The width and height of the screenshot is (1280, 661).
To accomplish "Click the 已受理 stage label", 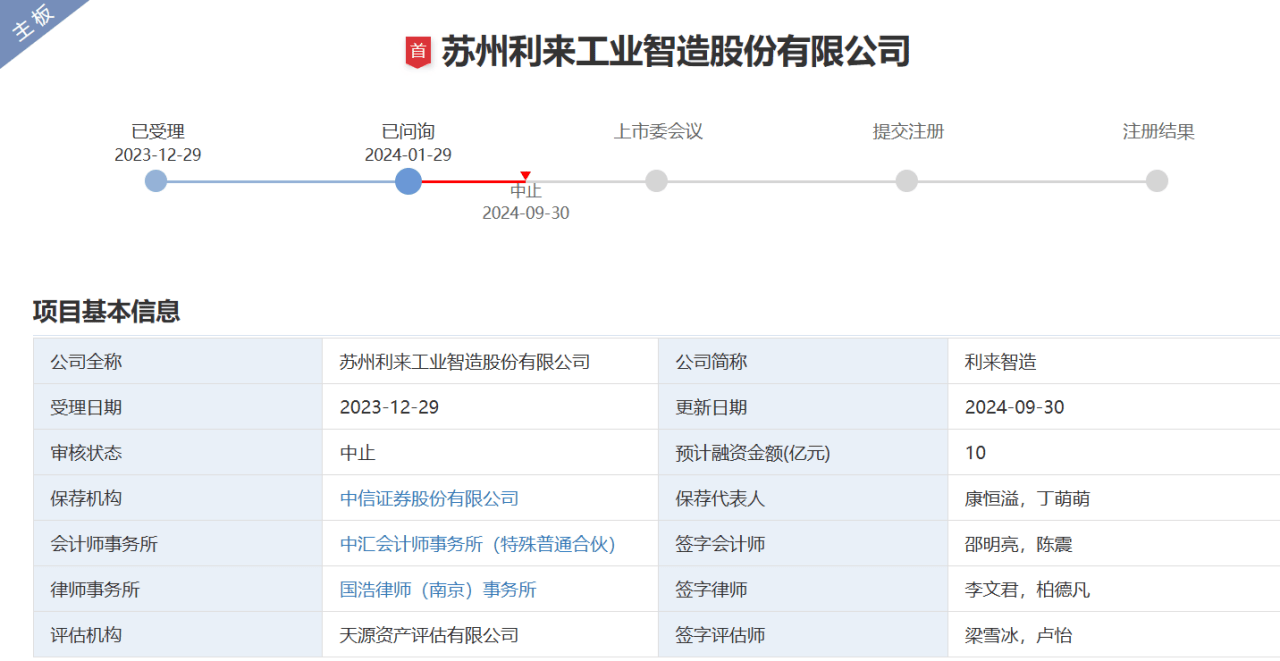I will click(x=158, y=132).
